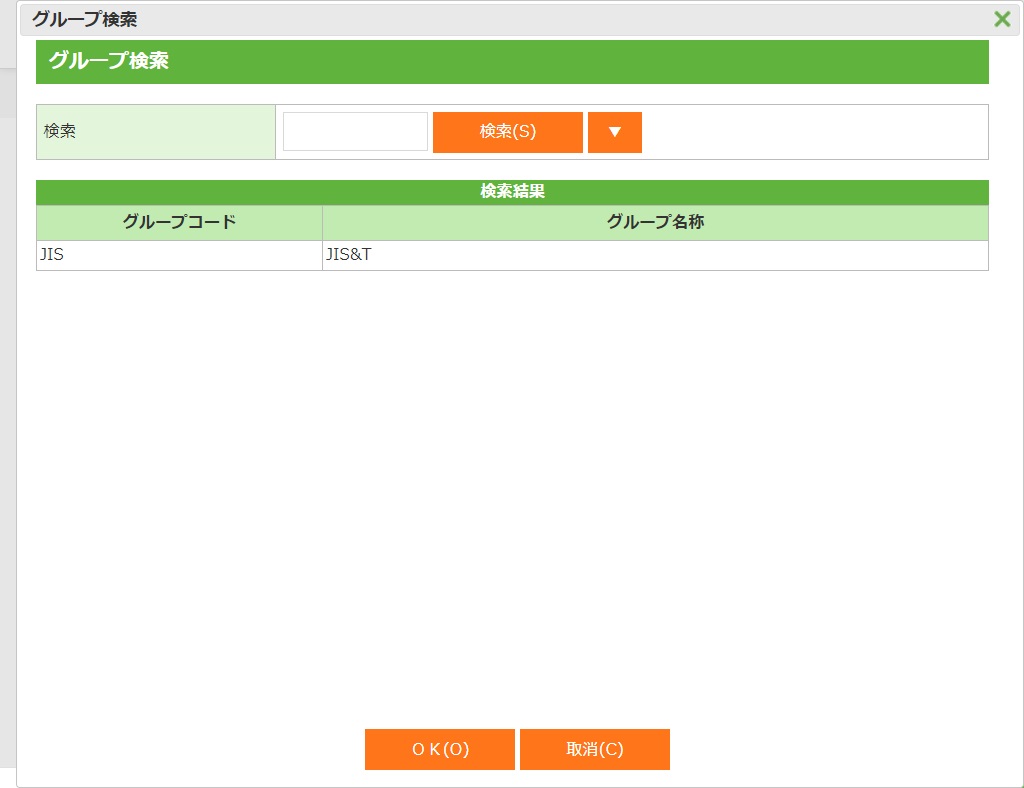The height and width of the screenshot is (788, 1024).
Task: Click the 検索結果 table title bar
Action: (512, 192)
